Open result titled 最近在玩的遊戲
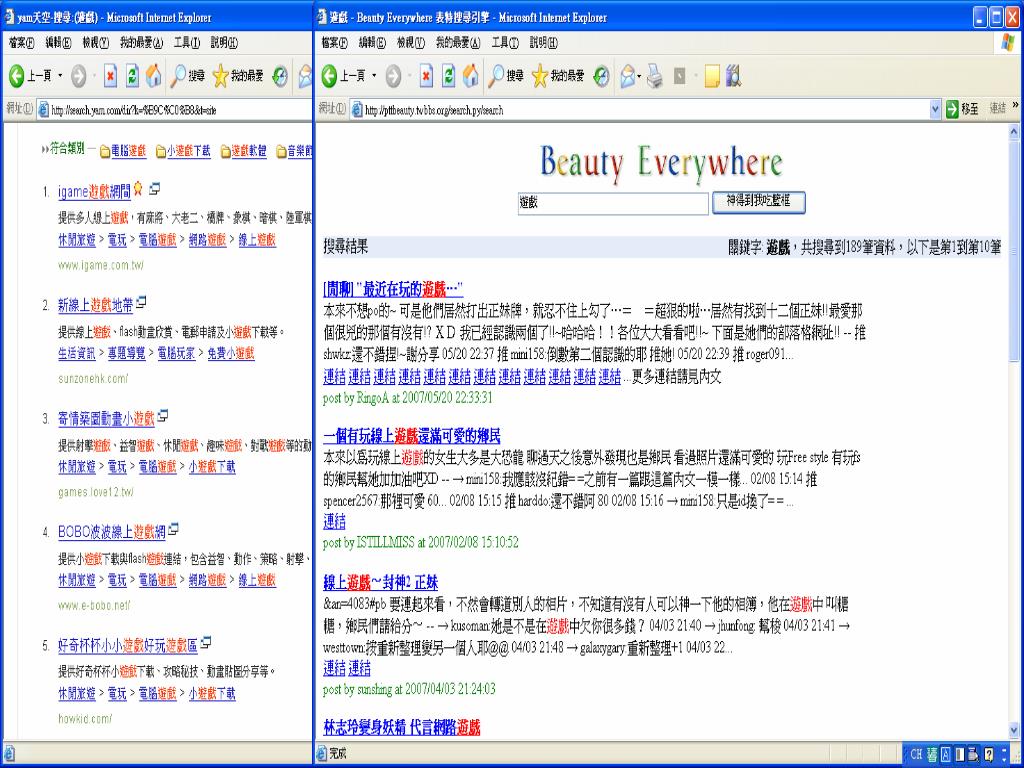Image resolution: width=1024 pixels, height=768 pixels. click(x=393, y=289)
